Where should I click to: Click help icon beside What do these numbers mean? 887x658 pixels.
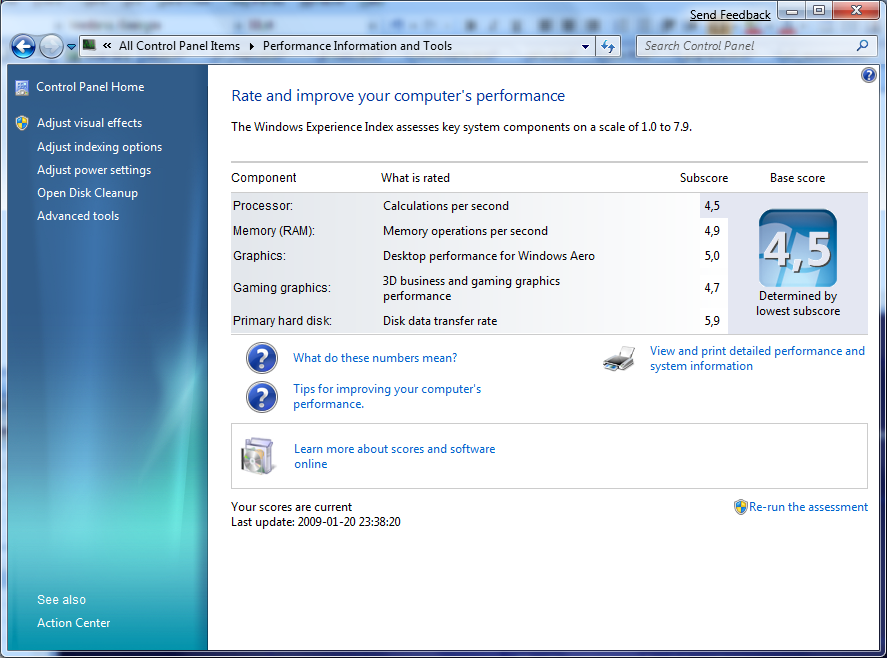(262, 358)
